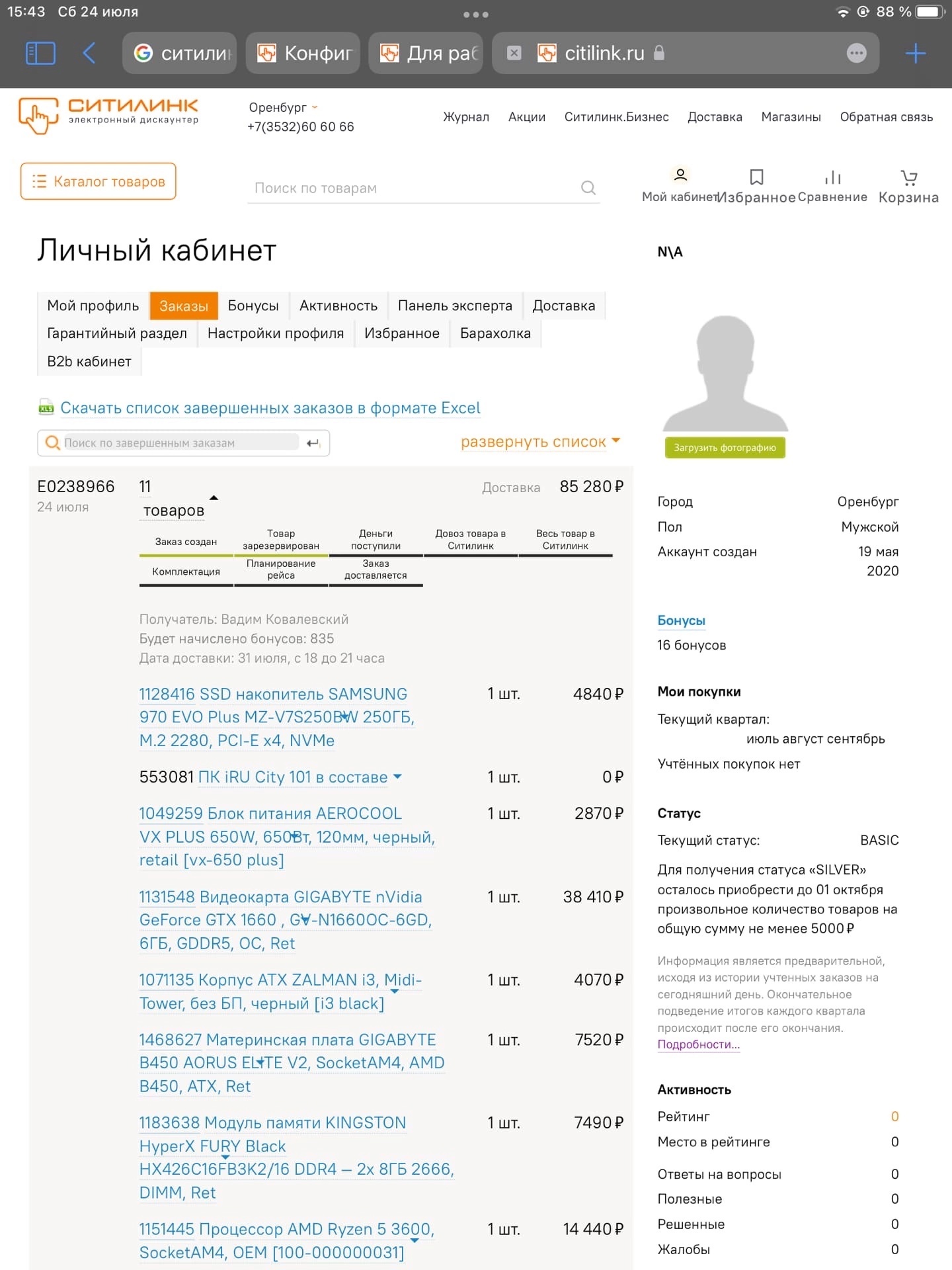
Task: Click the Ситилинк logo
Action: [109, 115]
